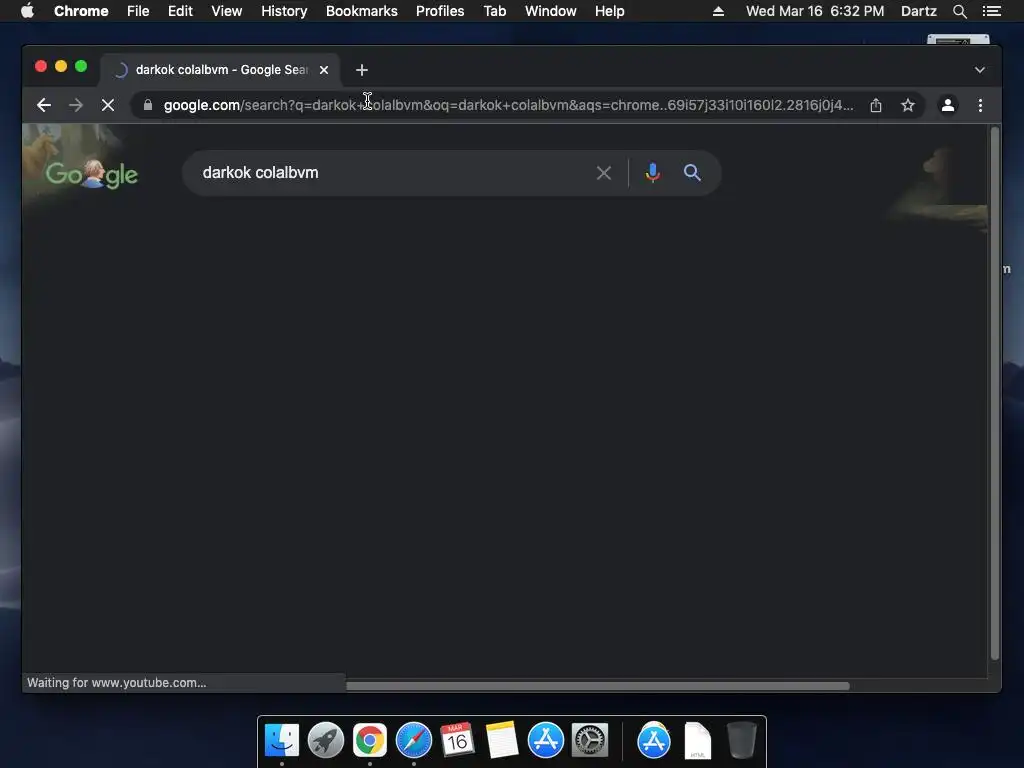The height and width of the screenshot is (768, 1024).
Task: Focus the Chrome address bar URL
Action: [x=508, y=105]
